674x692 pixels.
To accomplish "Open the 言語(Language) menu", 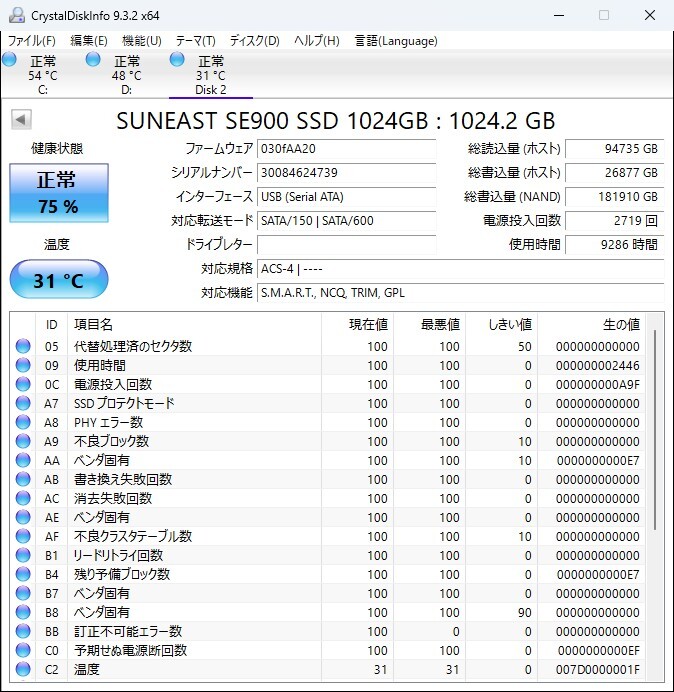I will [396, 41].
